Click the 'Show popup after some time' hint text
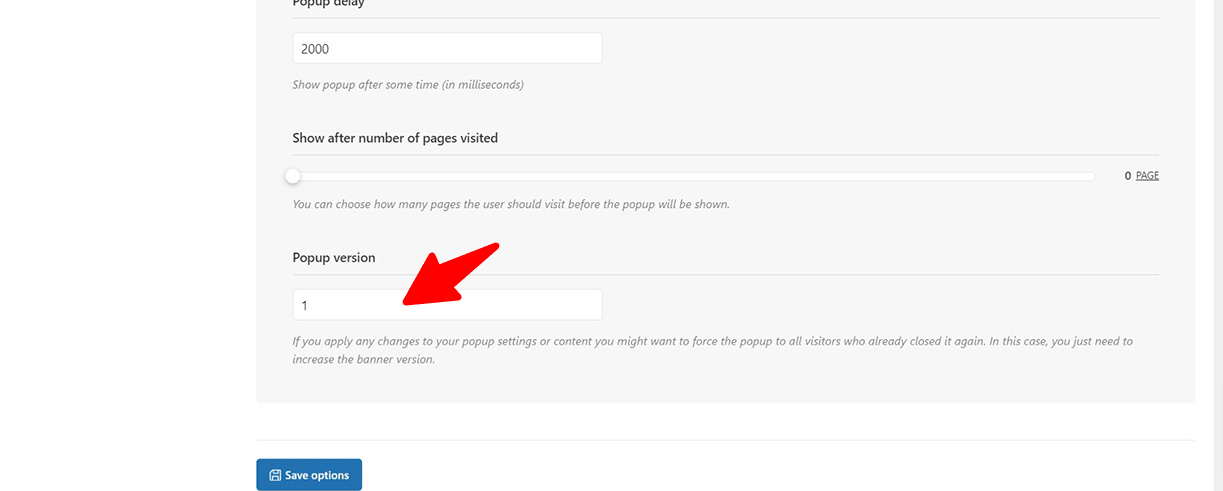This screenshot has width=1223, height=491. [408, 85]
